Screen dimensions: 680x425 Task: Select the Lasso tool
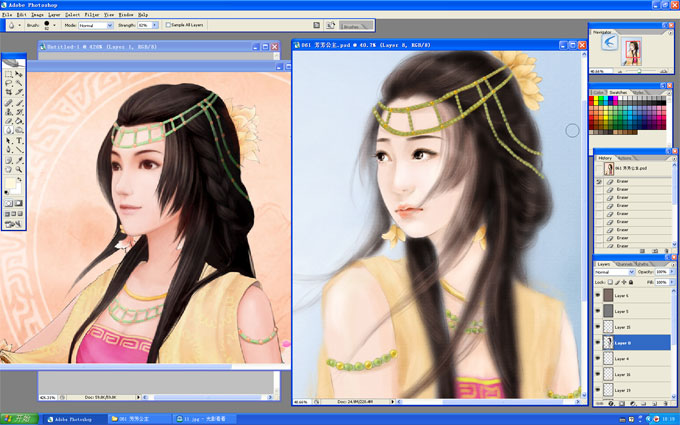8,82
